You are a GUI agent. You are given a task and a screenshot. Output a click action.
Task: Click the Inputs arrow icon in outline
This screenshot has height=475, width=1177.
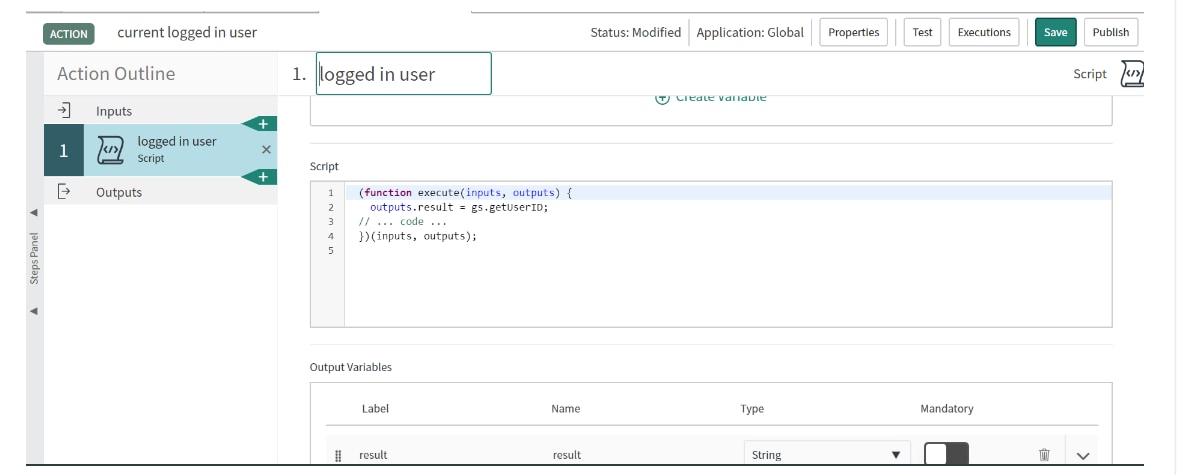pyautogui.click(x=63, y=110)
